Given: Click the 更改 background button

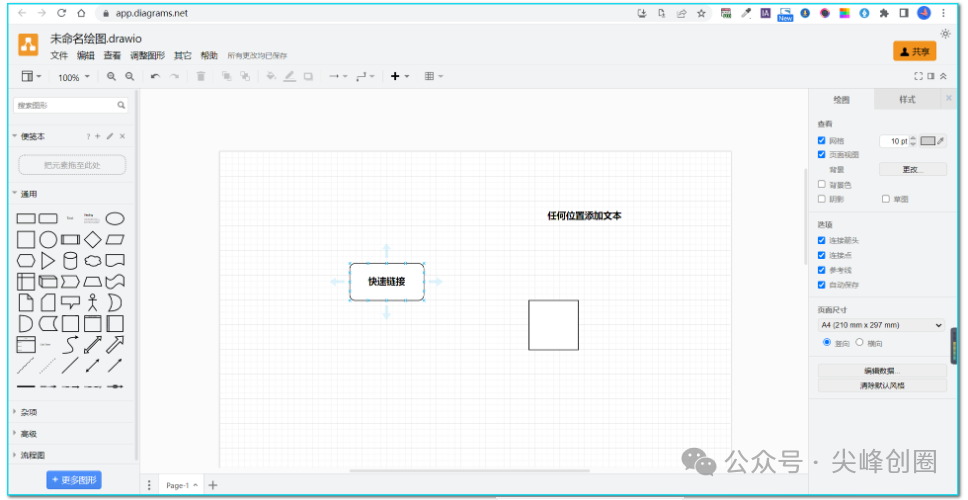Looking at the screenshot, I should tap(912, 170).
